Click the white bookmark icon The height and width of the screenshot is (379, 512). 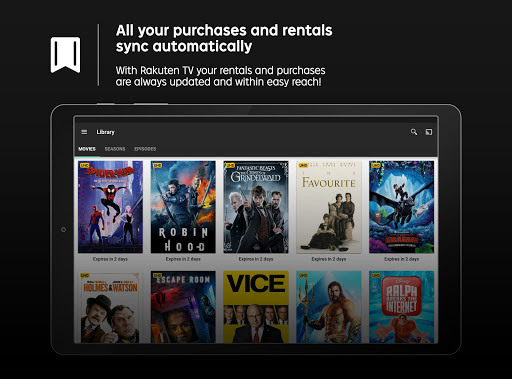(x=65, y=55)
